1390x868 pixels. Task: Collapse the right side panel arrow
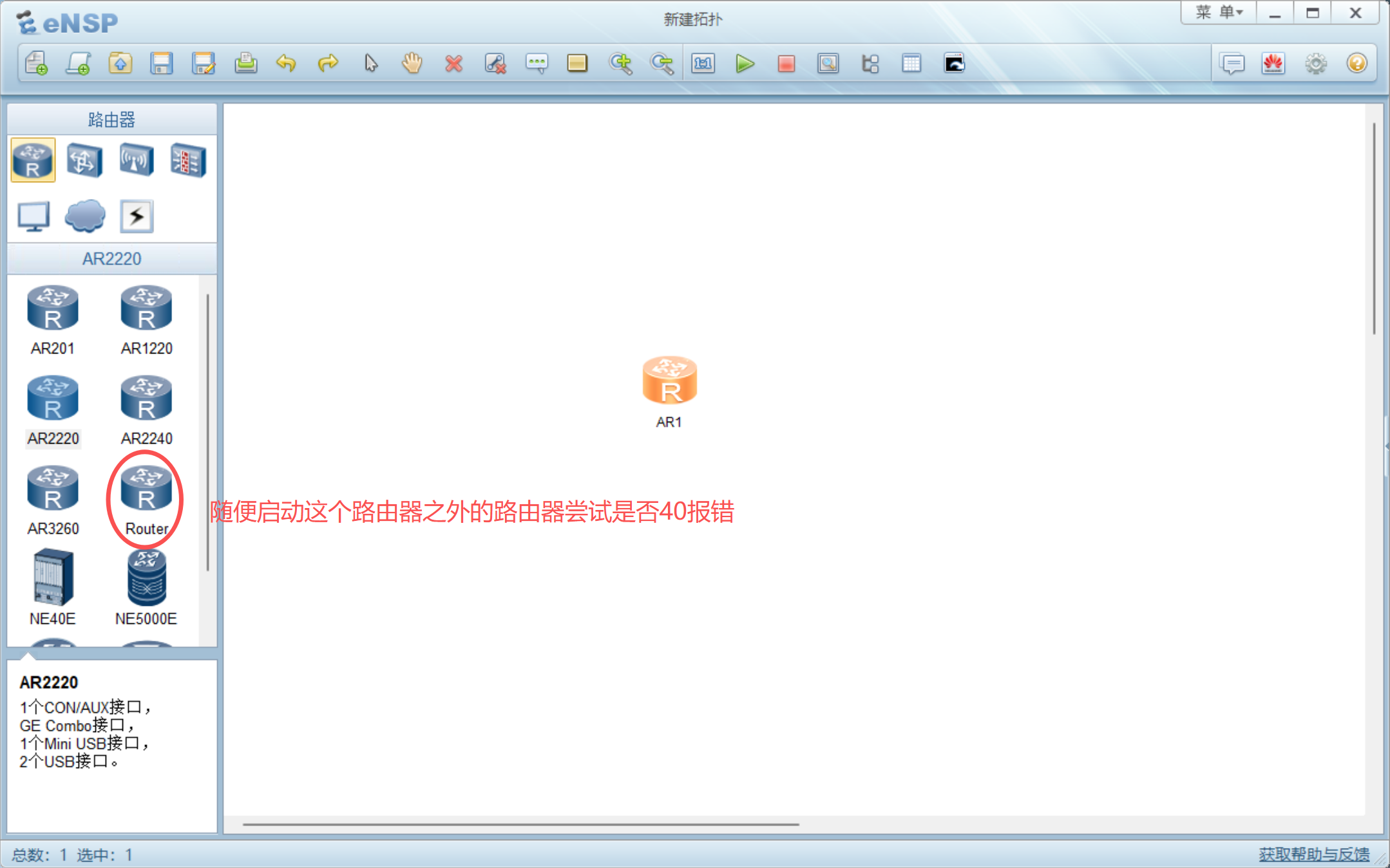point(1386,446)
